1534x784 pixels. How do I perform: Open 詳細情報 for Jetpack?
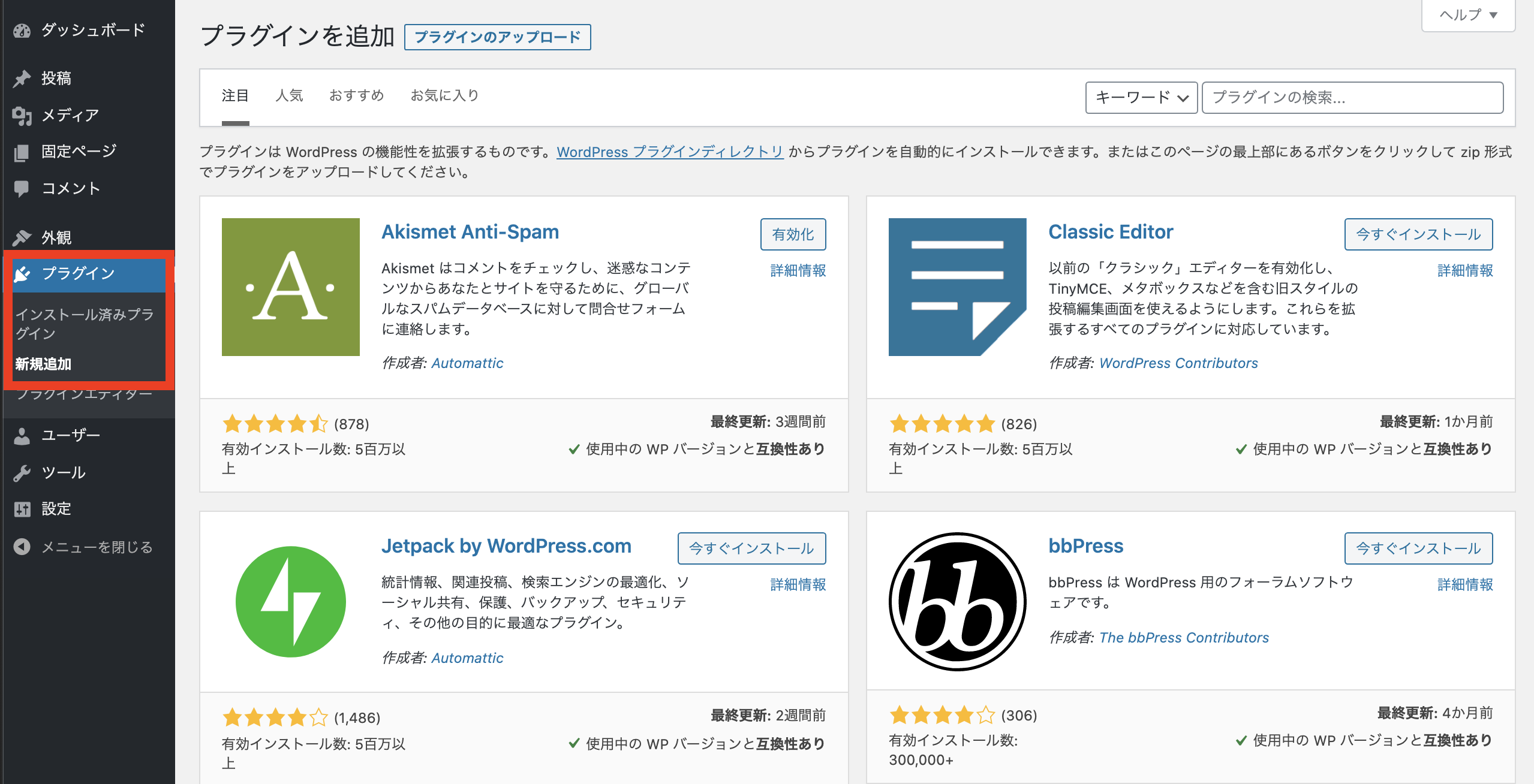798,585
